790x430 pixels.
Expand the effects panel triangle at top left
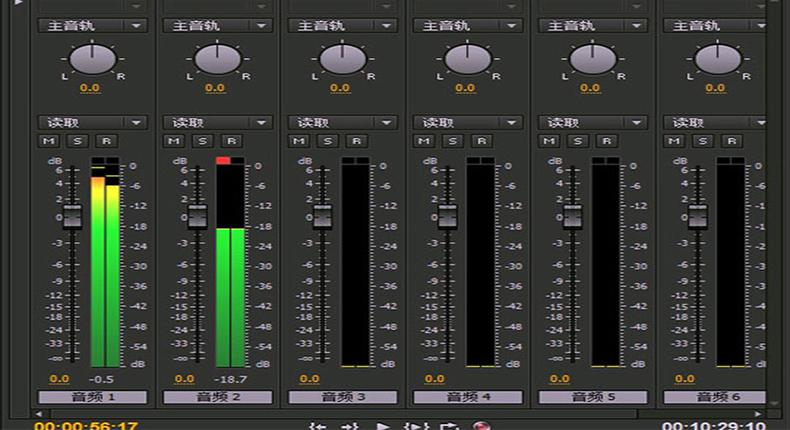[17, 3]
